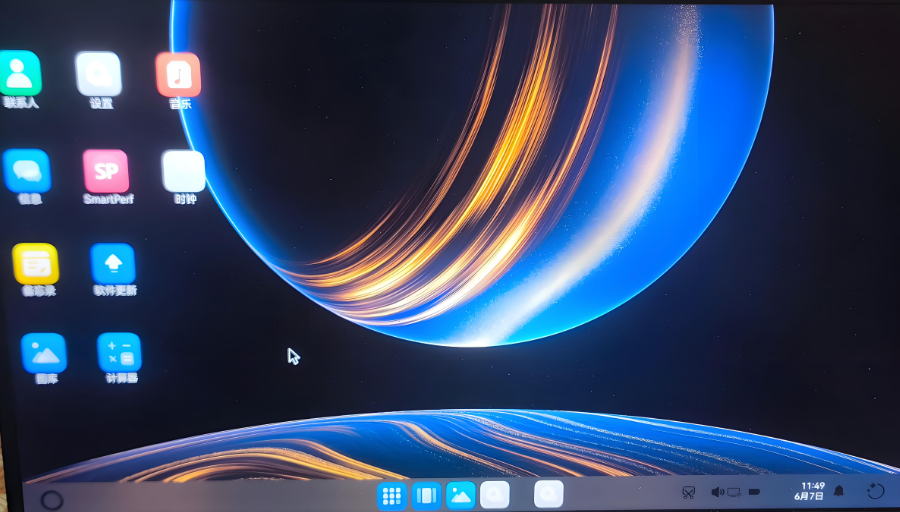The image size is (900, 512).
Task: Open the 信息 messages app
Action: coord(27,170)
